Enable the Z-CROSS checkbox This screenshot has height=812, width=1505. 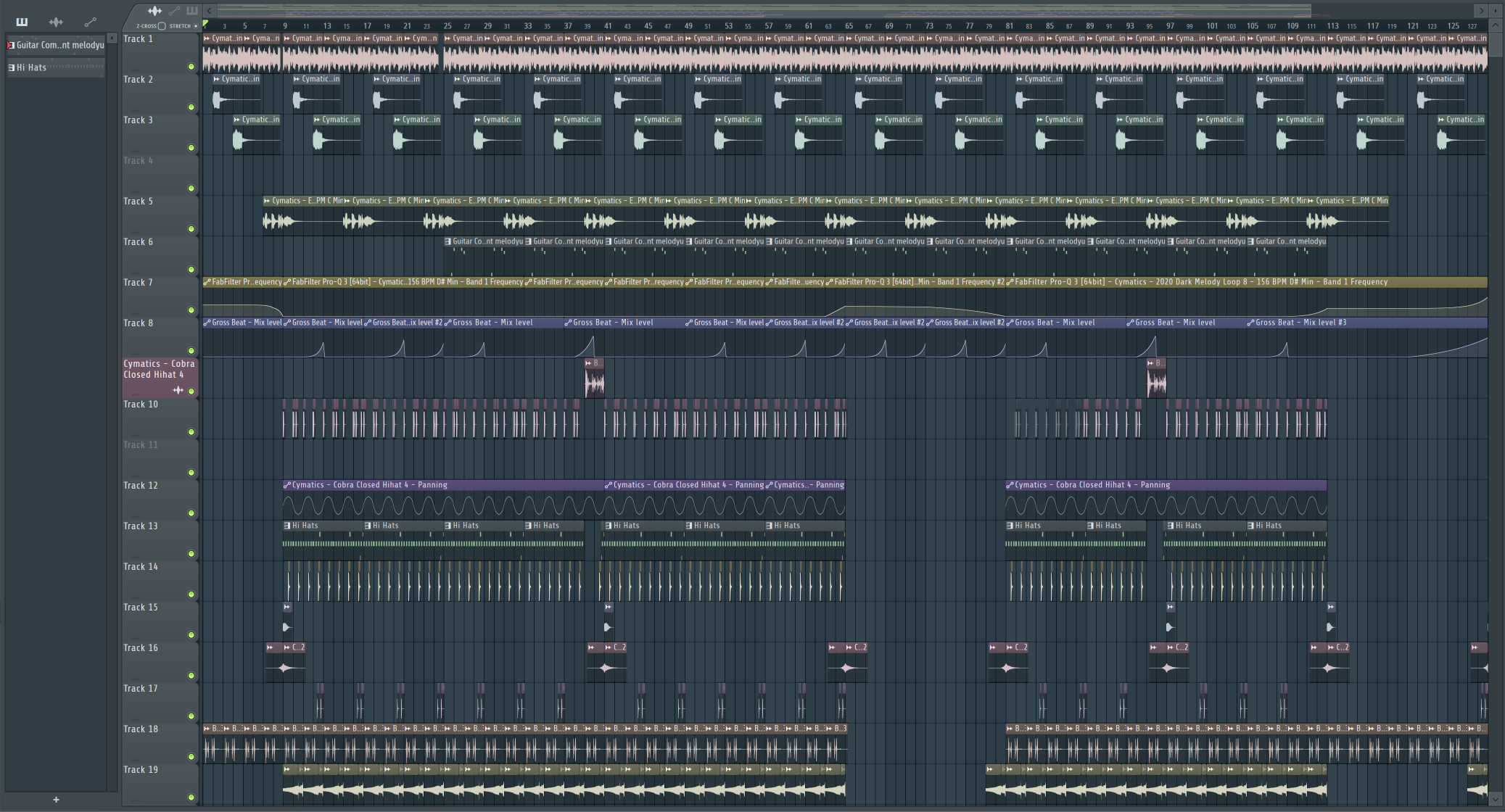pyautogui.click(x=162, y=26)
